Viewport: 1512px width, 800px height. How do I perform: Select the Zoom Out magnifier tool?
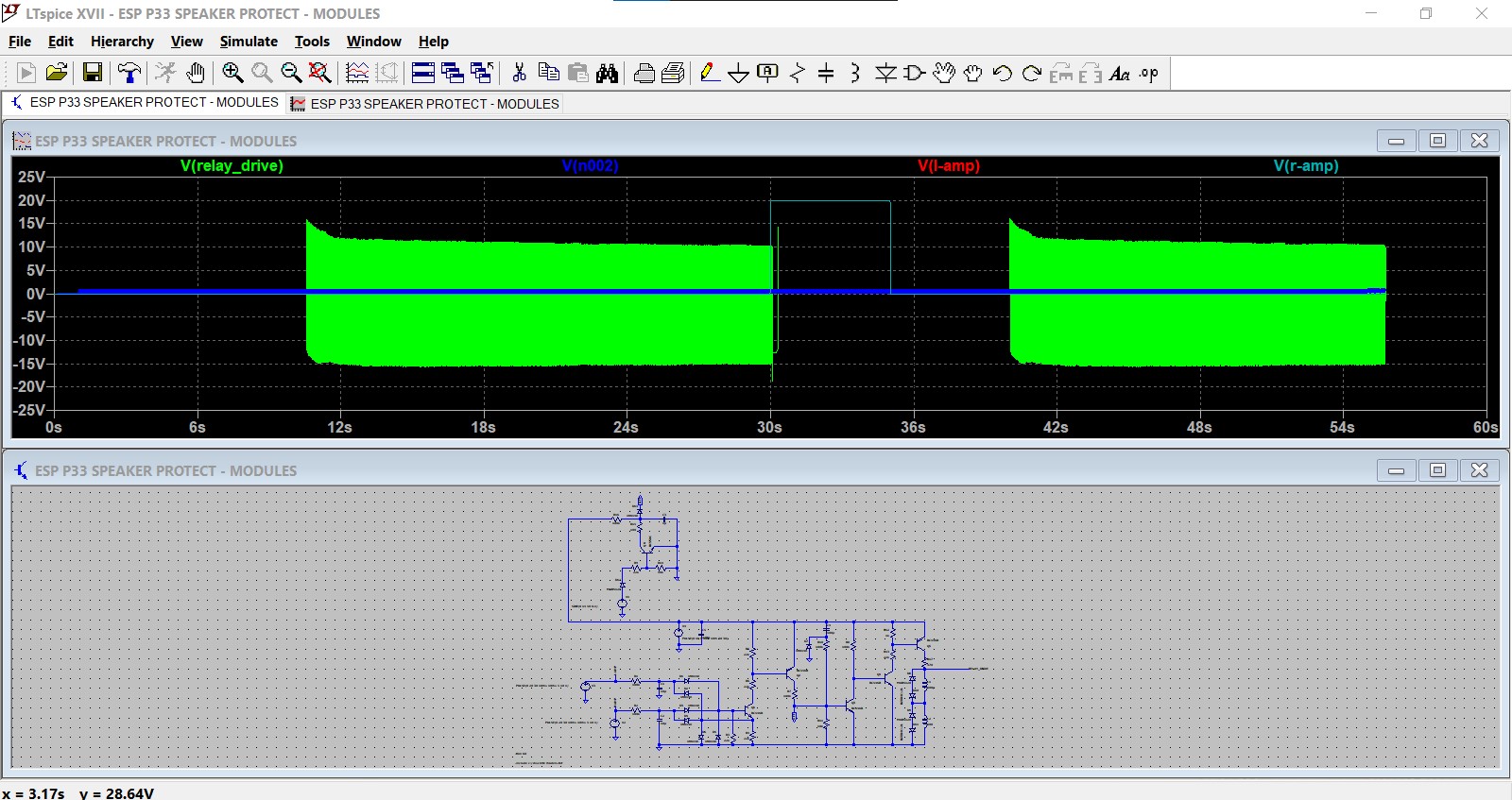coord(291,73)
